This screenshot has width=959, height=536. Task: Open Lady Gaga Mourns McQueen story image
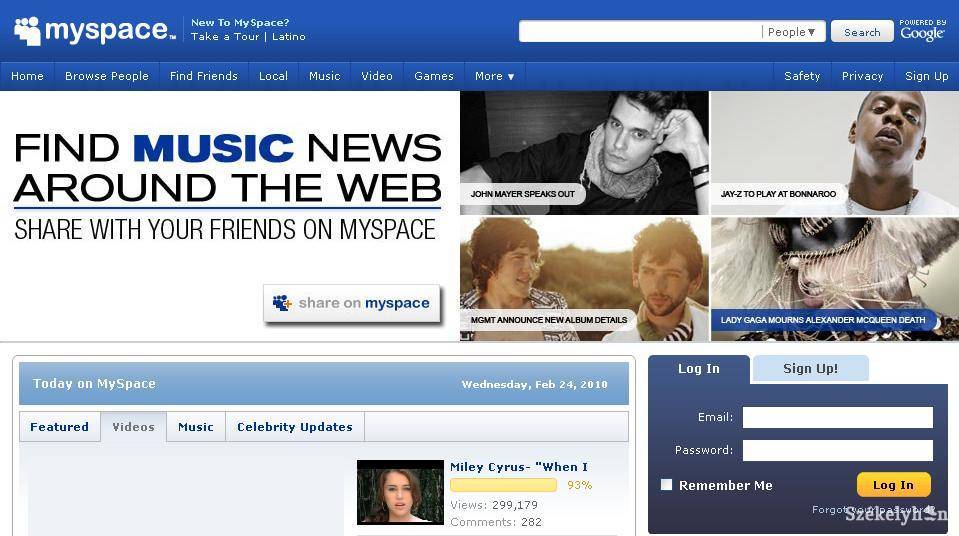[834, 279]
